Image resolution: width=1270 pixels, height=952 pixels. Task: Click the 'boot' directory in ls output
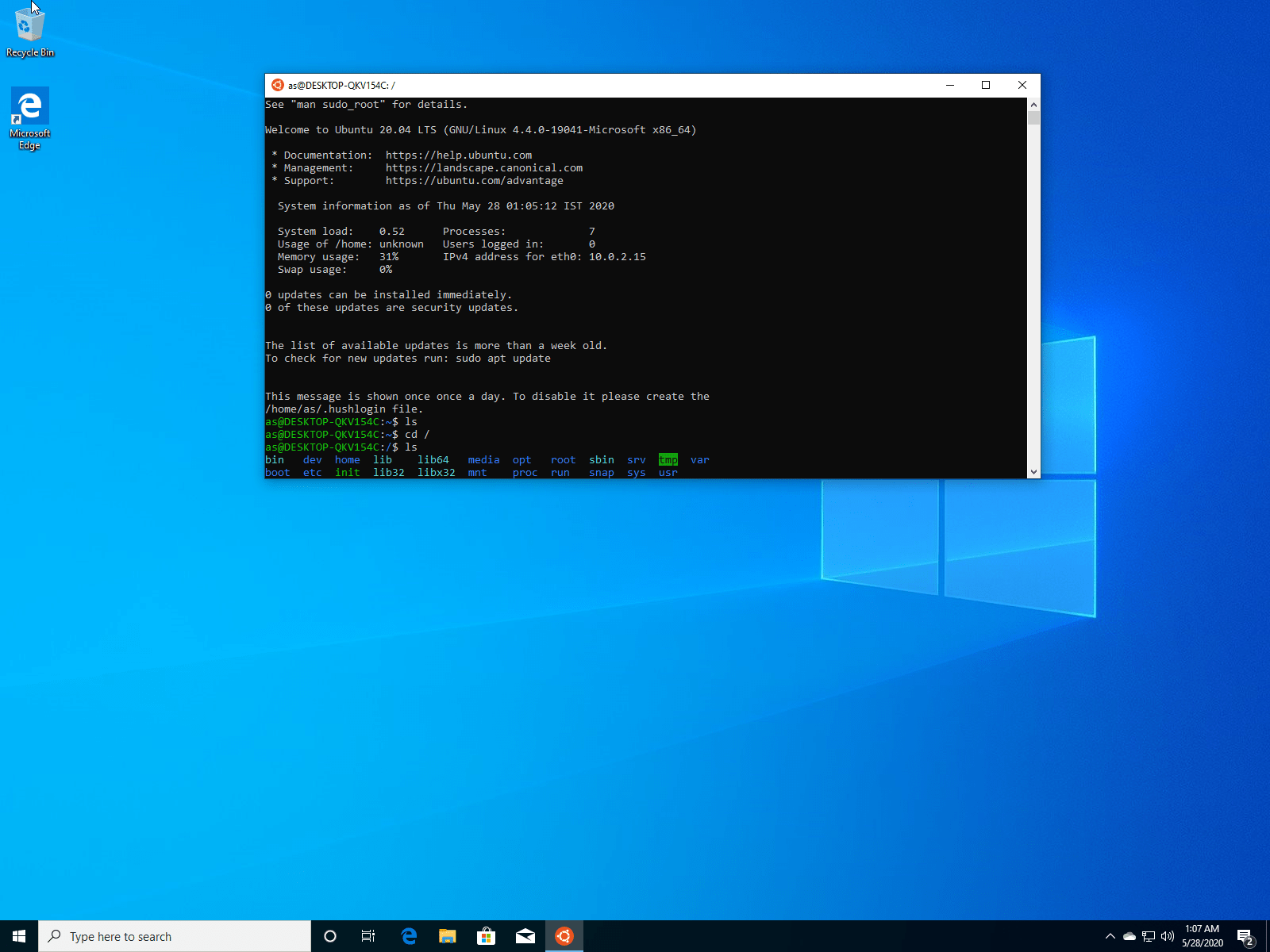[278, 473]
